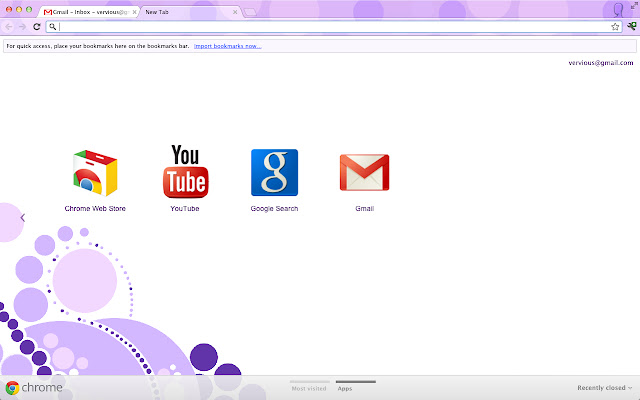Click the Chrome Web Store label
Screen dimensions: 640x400
tap(95, 209)
